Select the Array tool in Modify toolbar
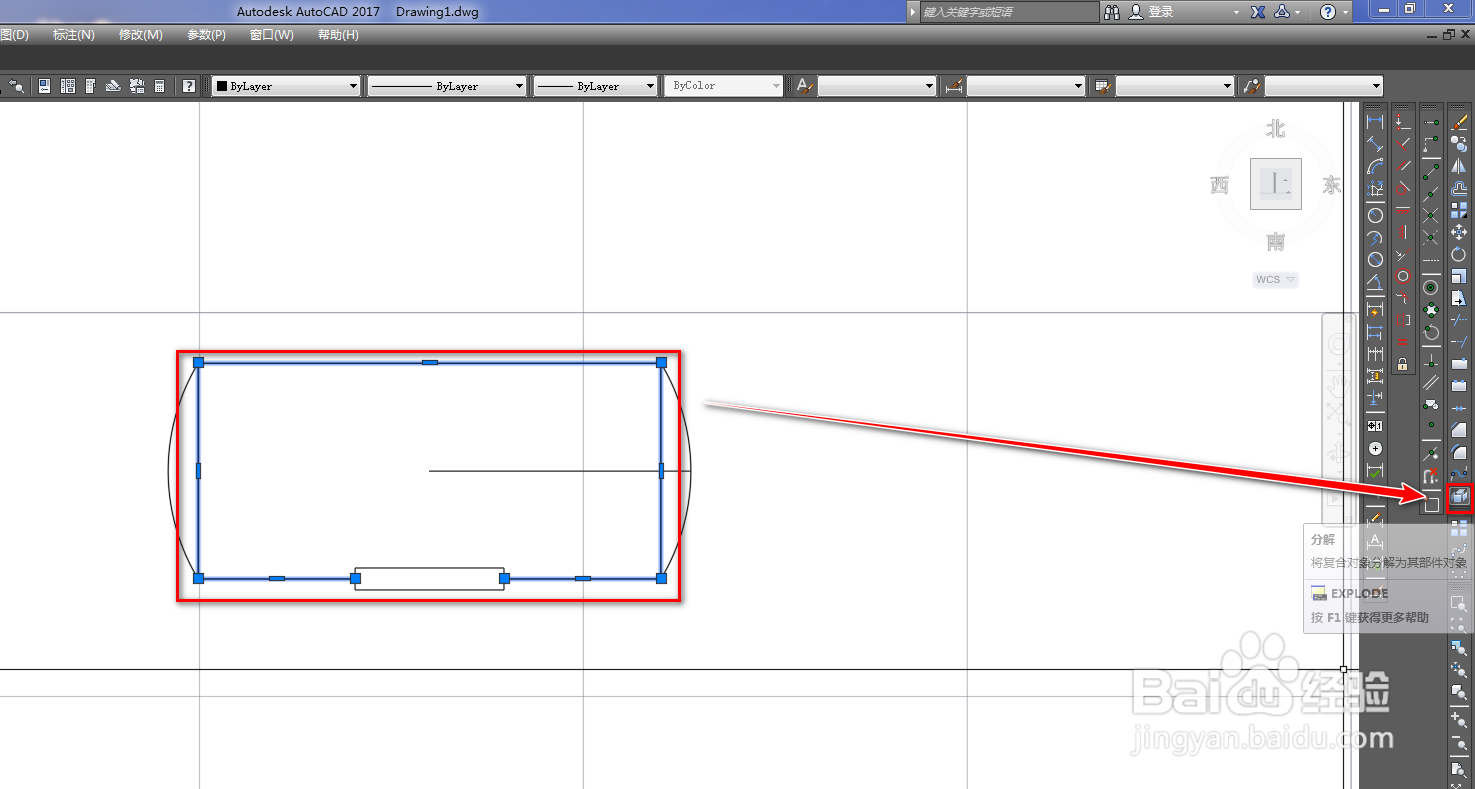The height and width of the screenshot is (789, 1475). click(x=1459, y=210)
